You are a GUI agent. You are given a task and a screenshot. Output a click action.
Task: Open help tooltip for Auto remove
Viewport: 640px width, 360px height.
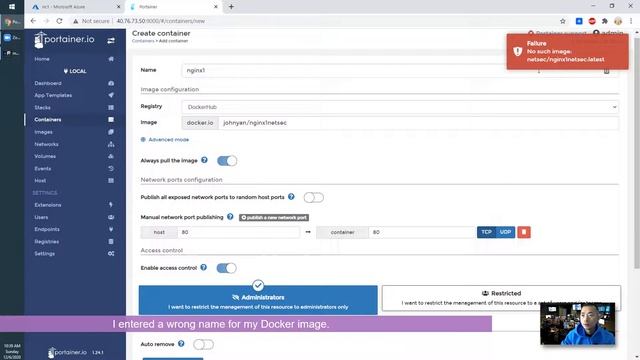click(x=181, y=344)
